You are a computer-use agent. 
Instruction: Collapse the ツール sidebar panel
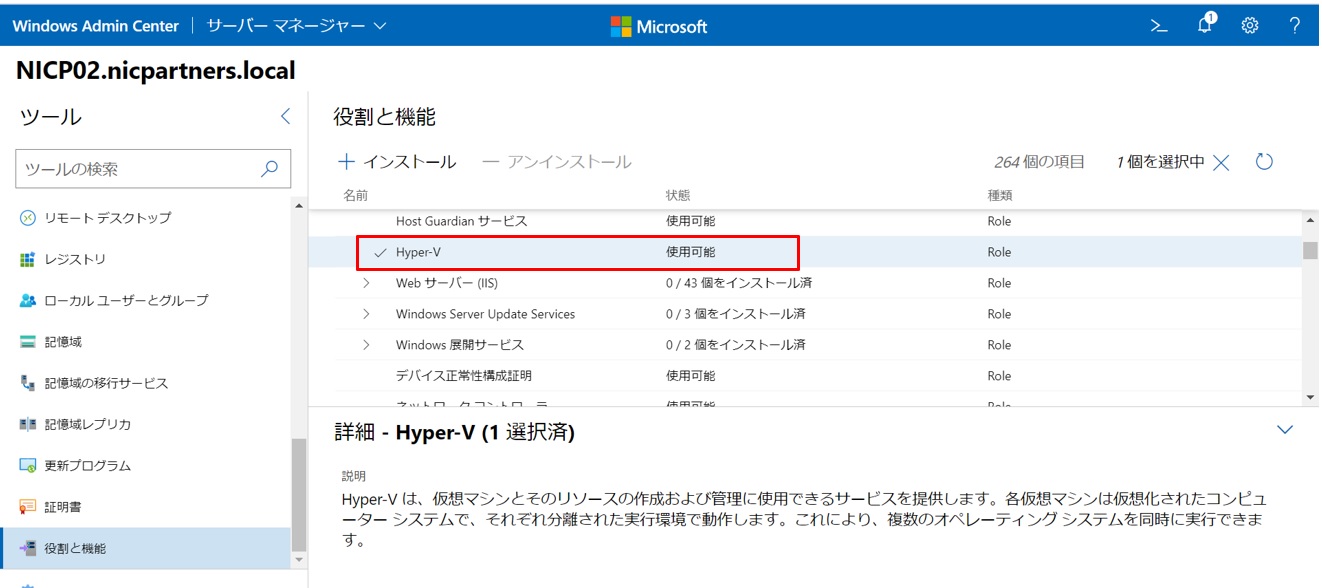285,117
